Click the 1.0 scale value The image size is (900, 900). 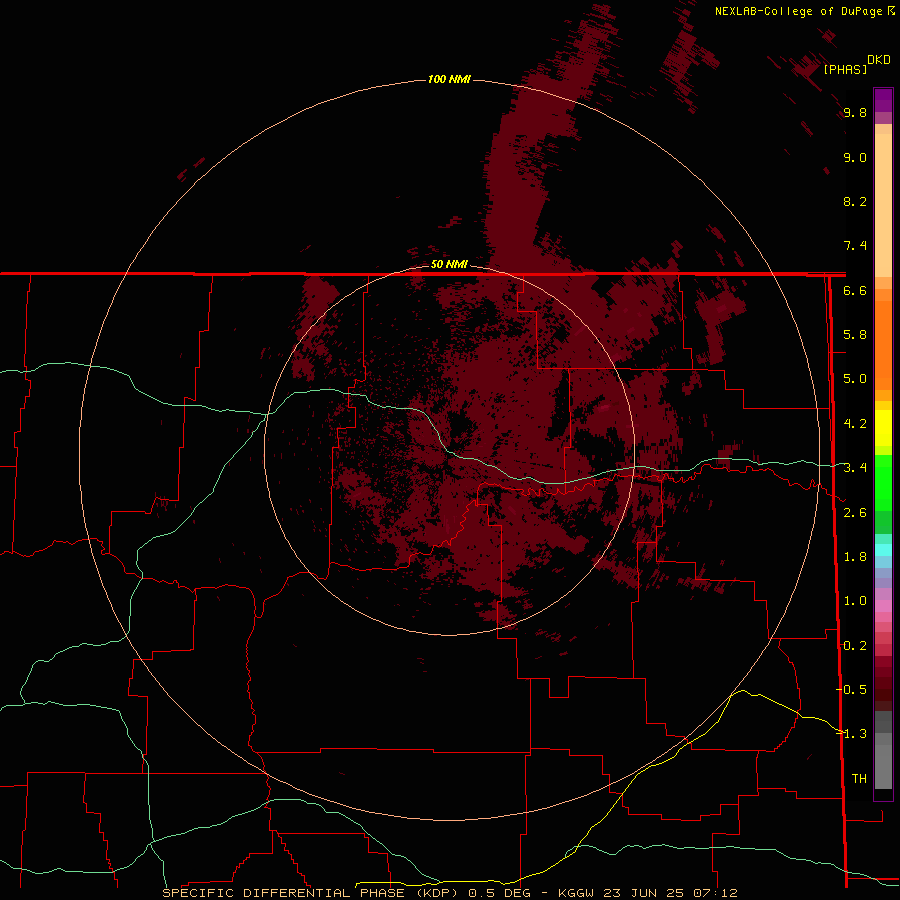click(x=855, y=601)
